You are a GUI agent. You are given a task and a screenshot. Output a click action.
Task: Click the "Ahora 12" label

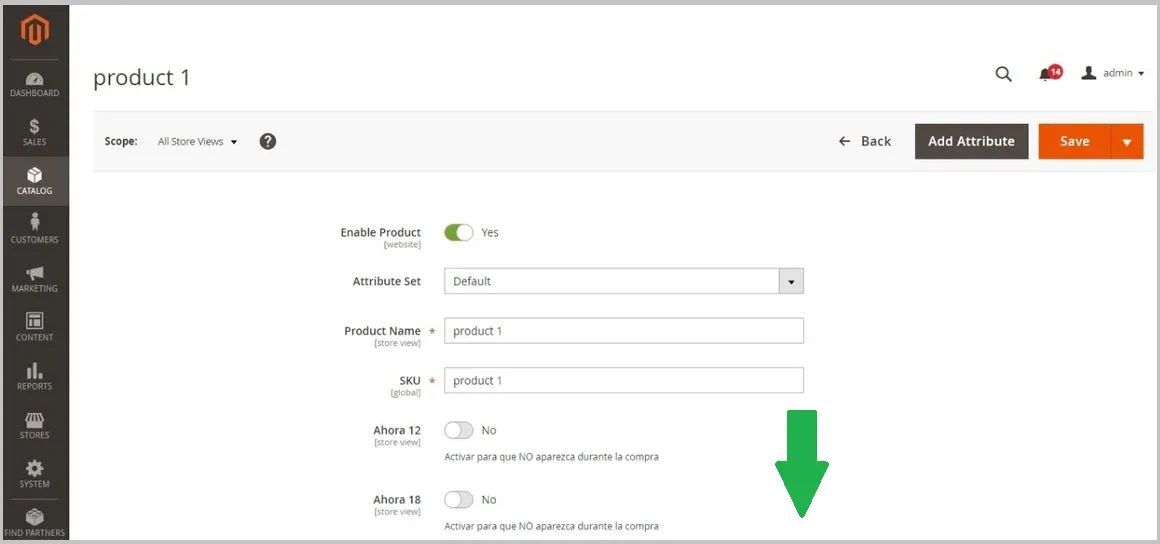pyautogui.click(x=397, y=430)
